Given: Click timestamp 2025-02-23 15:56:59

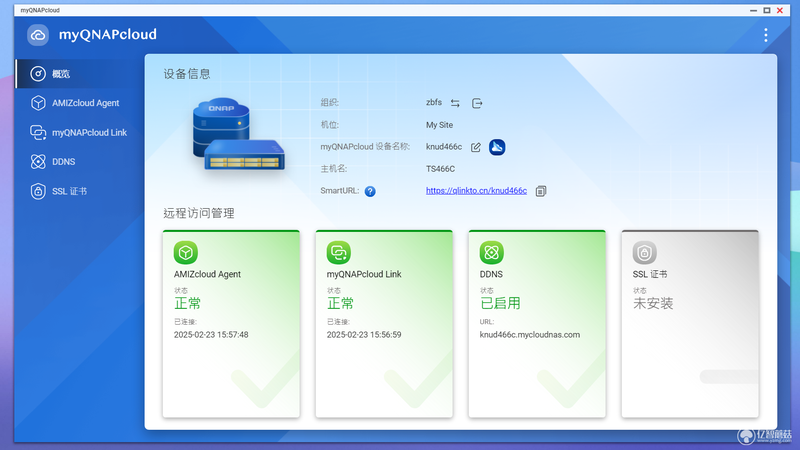Looking at the screenshot, I should 364,335.
